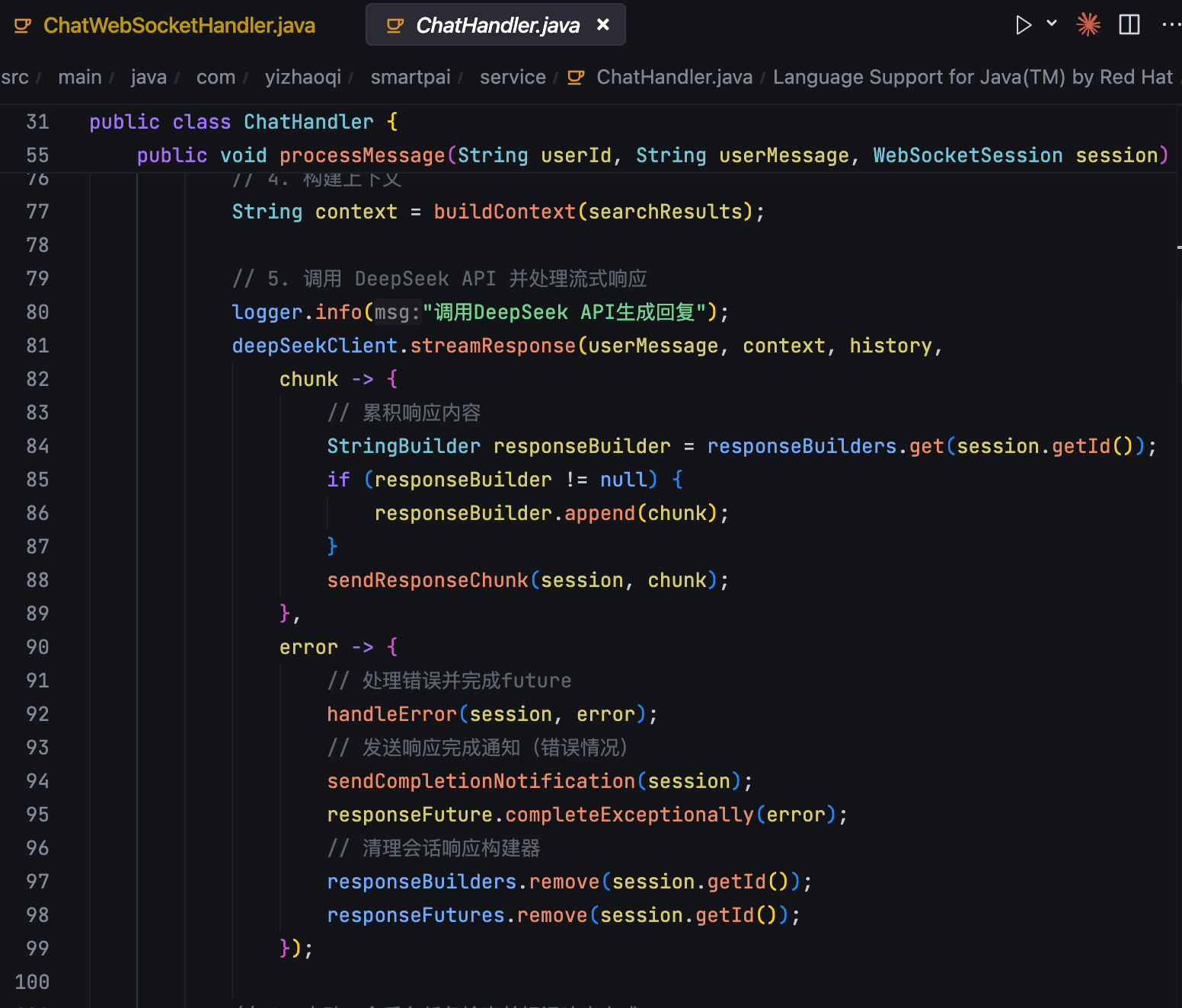Click the chunk lambda parameter on line 82
1182x1008 pixels.
tap(308, 379)
